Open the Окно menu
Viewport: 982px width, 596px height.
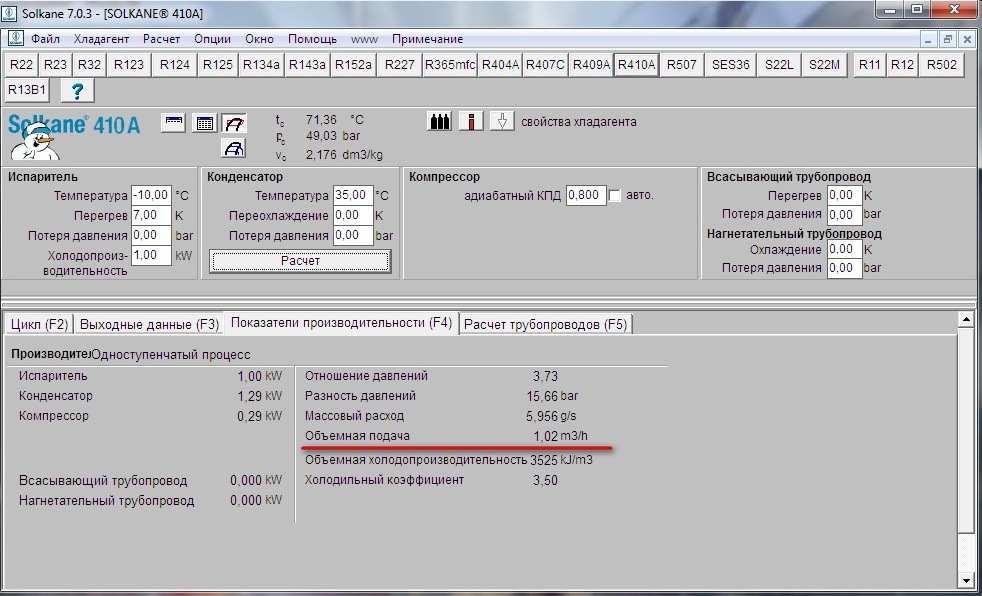tap(259, 39)
